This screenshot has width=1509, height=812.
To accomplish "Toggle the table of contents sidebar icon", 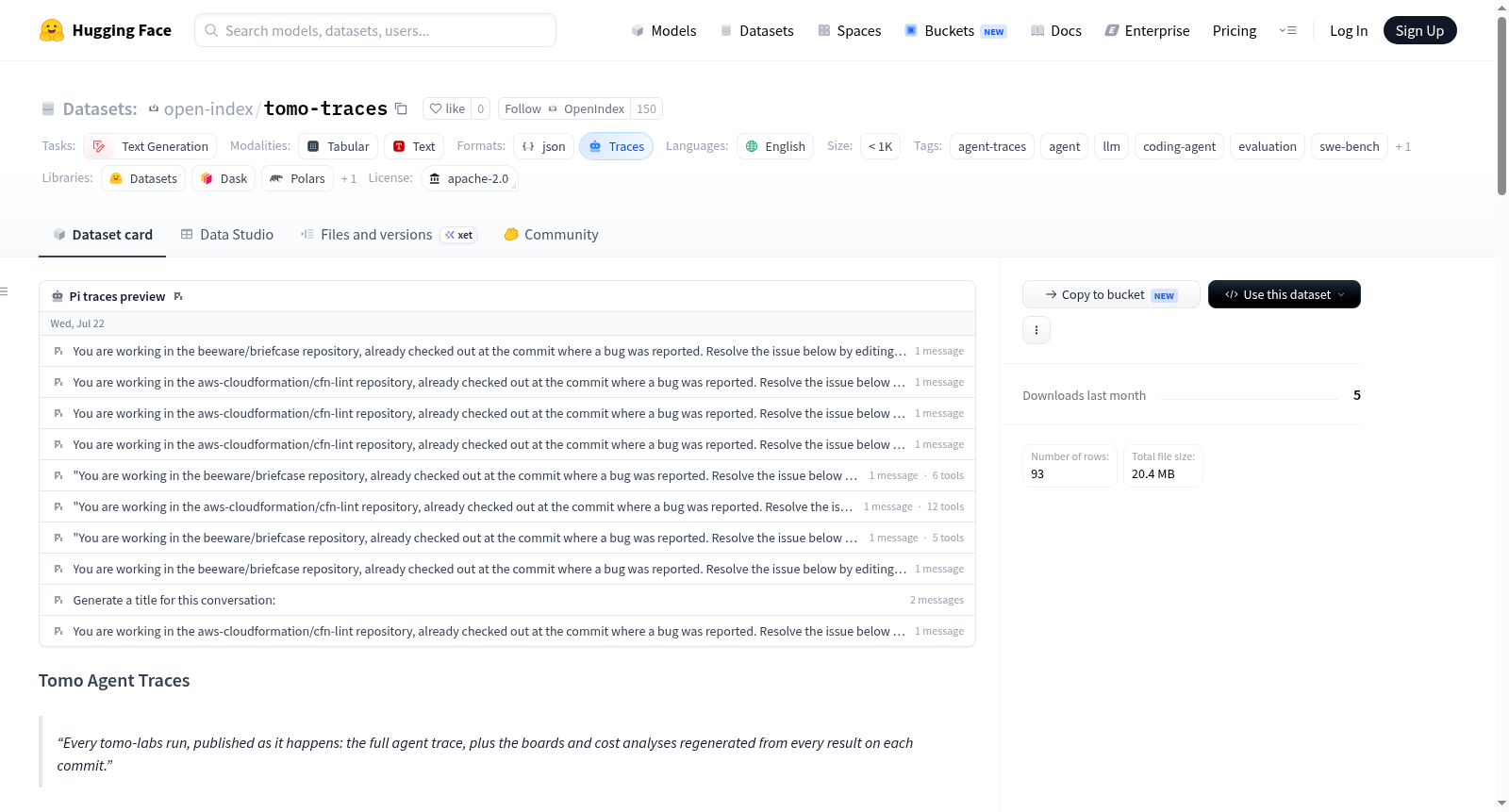I will pos(4,291).
